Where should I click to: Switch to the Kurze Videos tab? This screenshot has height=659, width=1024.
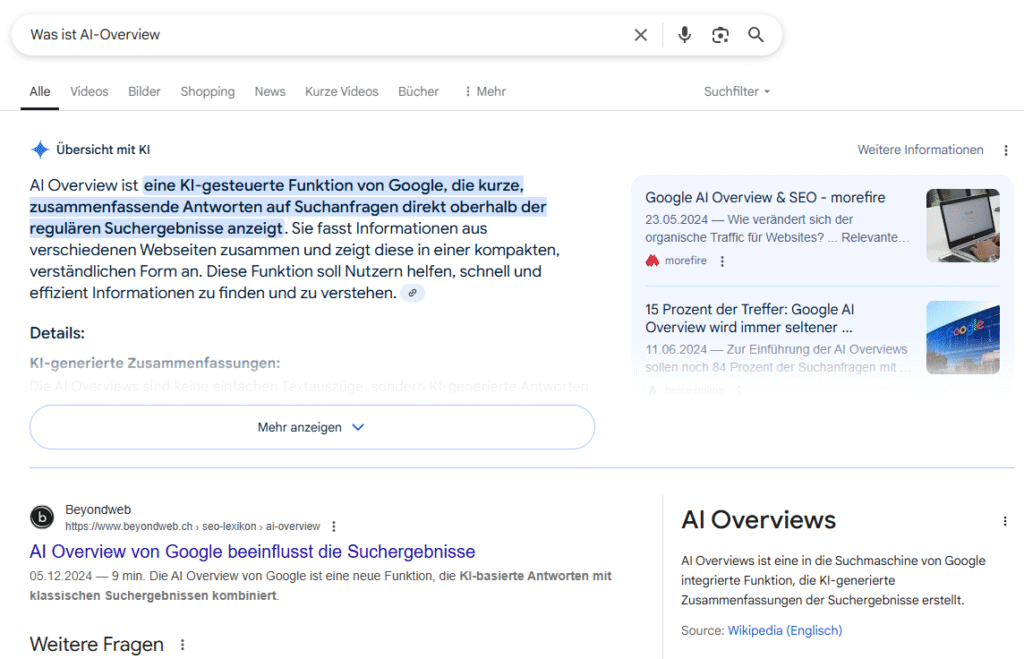[342, 91]
